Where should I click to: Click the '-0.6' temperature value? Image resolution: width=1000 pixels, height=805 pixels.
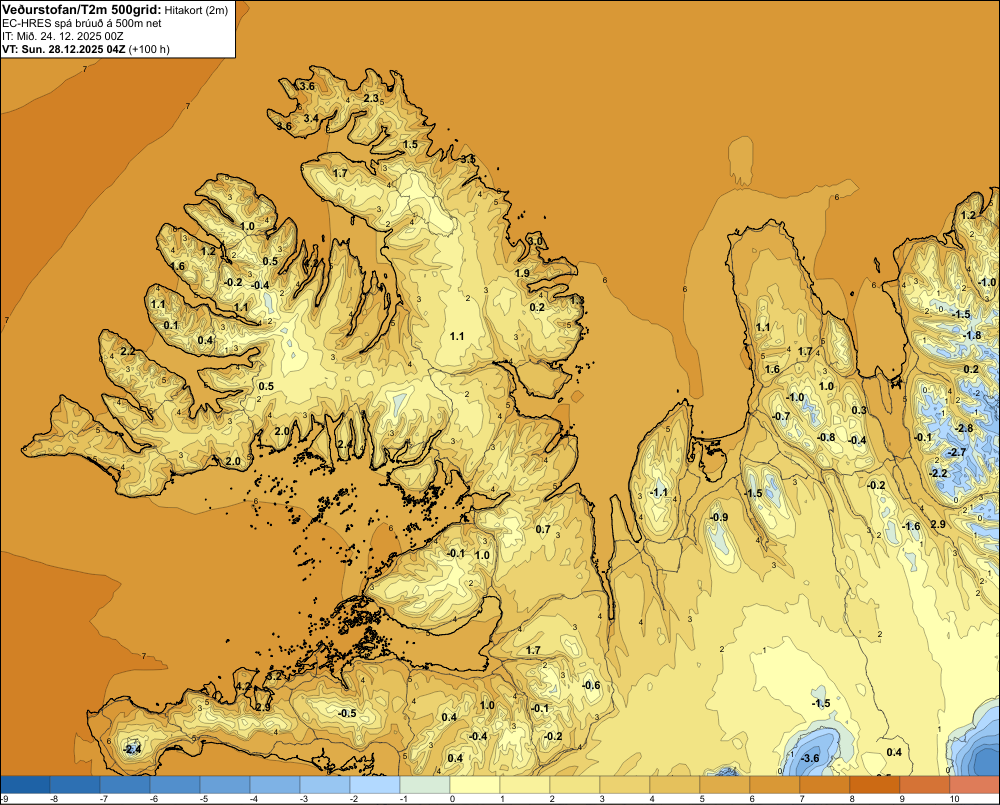coord(591,685)
